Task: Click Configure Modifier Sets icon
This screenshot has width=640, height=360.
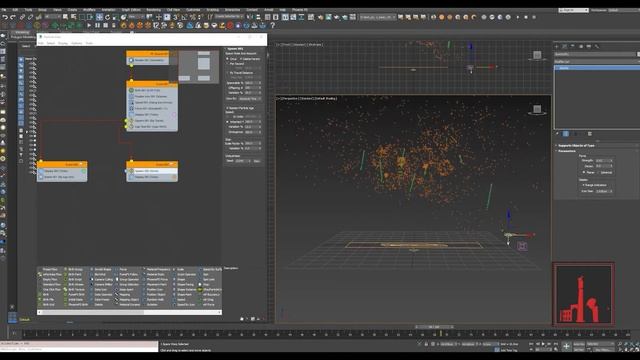Action: pos(590,134)
